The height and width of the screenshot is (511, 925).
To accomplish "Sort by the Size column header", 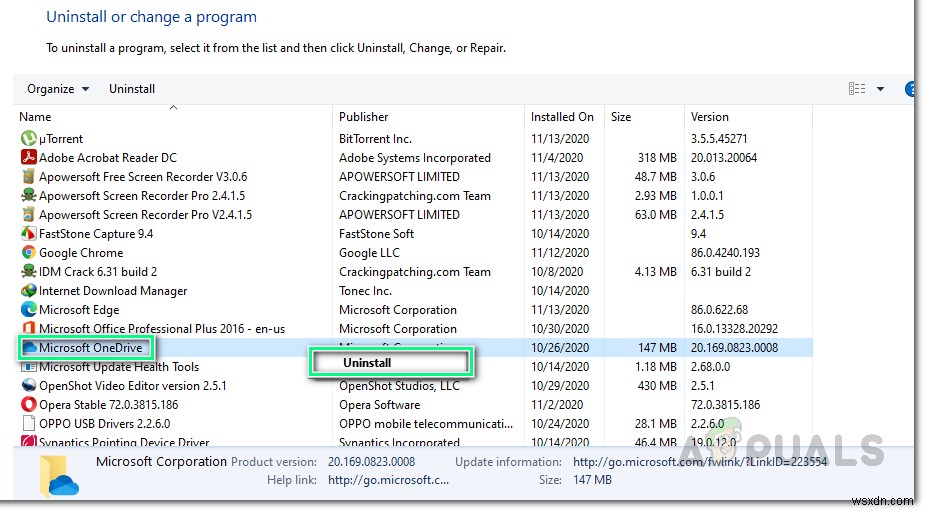I will coord(621,117).
